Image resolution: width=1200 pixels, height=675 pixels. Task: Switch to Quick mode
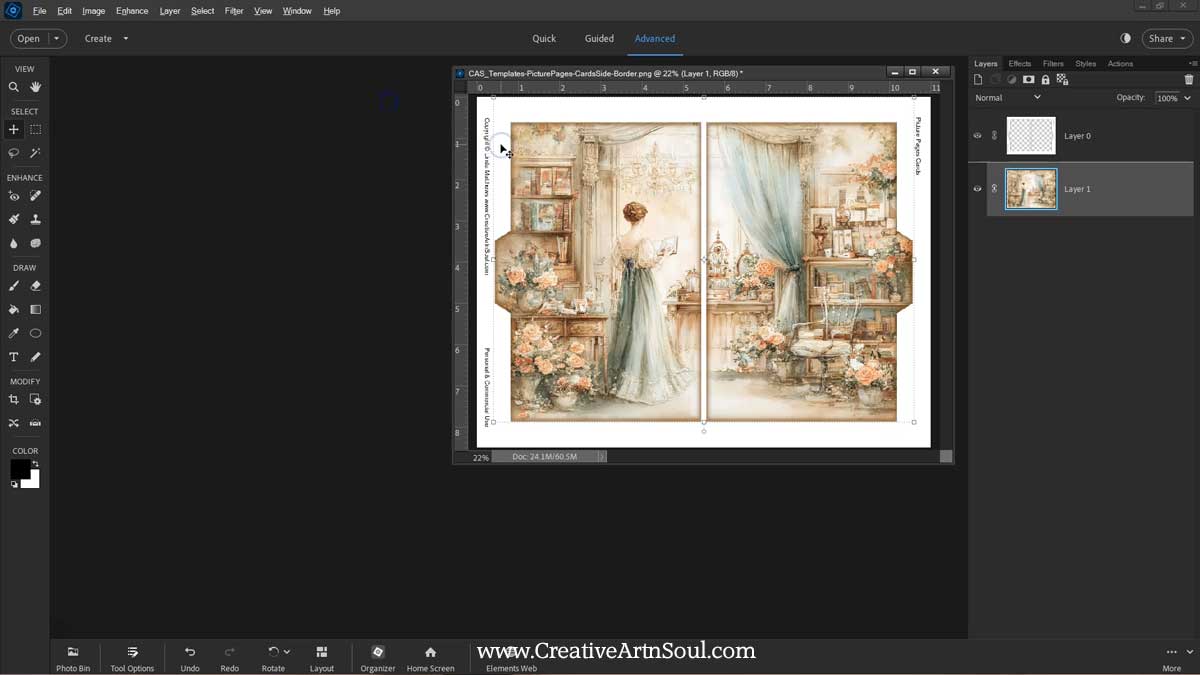544,39
